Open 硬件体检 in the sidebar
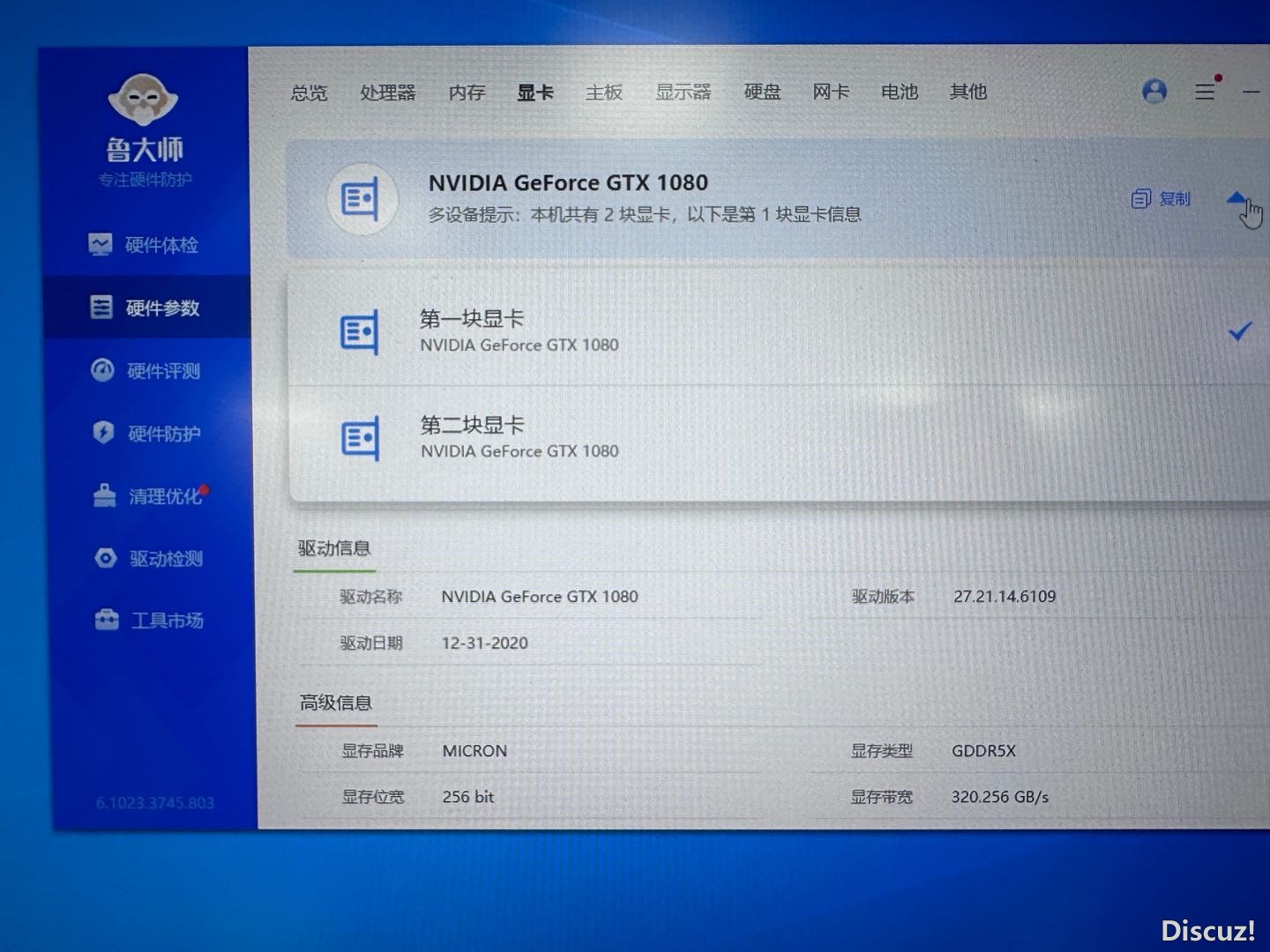Image resolution: width=1270 pixels, height=952 pixels. point(146,244)
